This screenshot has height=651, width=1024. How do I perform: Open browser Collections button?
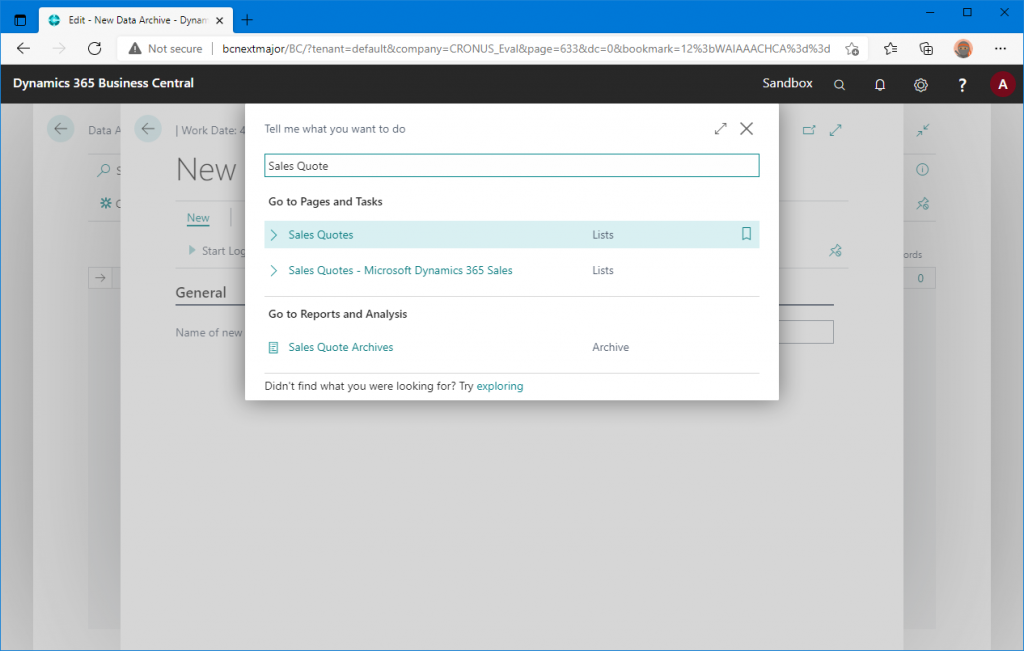pyautogui.click(x=926, y=48)
